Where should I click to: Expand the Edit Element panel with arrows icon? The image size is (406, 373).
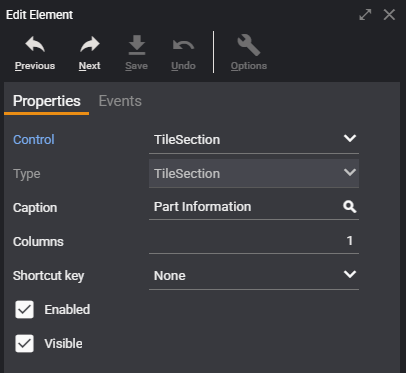tap(365, 15)
